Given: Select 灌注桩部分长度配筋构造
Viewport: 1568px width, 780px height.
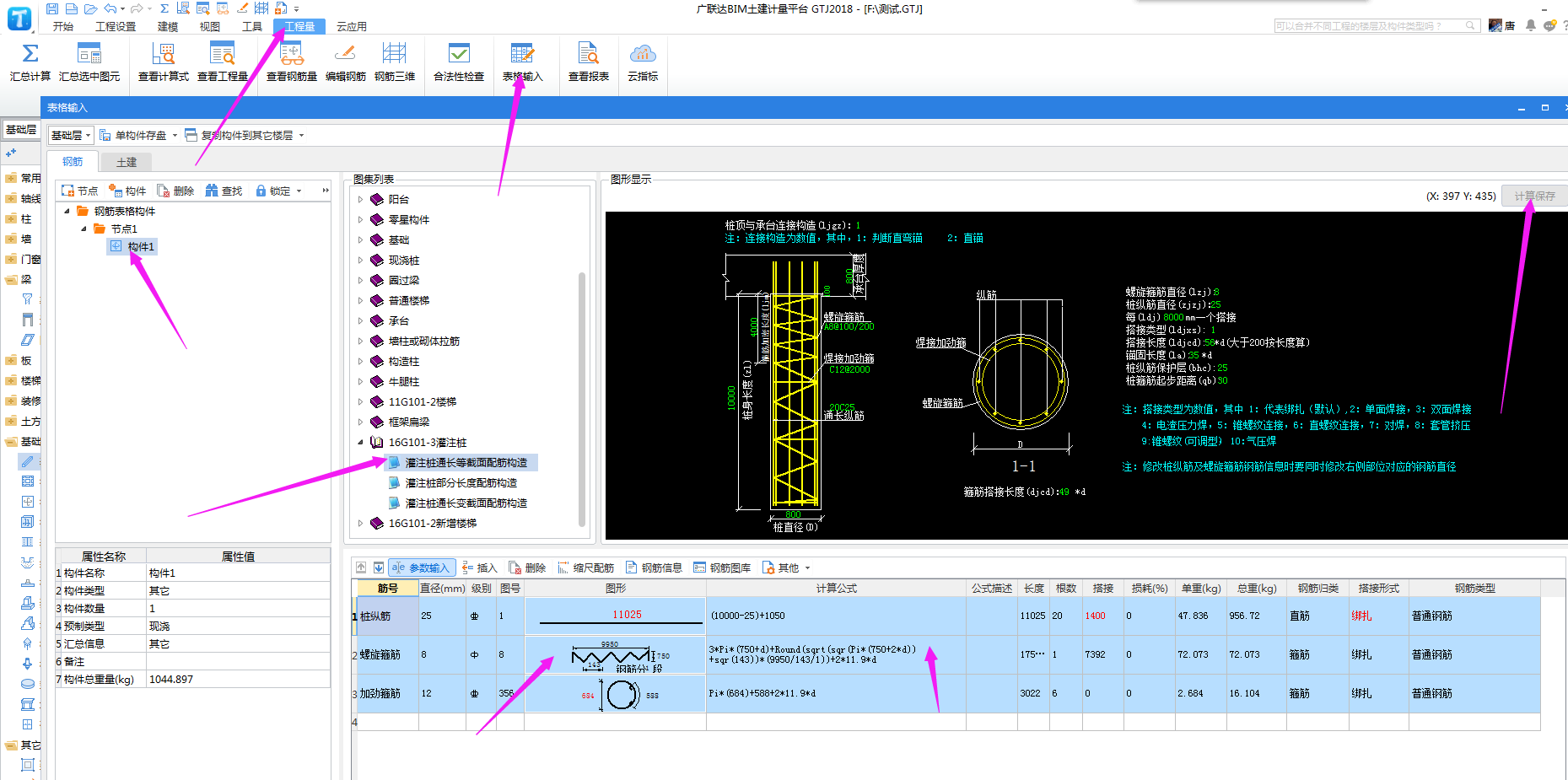Looking at the screenshot, I should pos(461,483).
